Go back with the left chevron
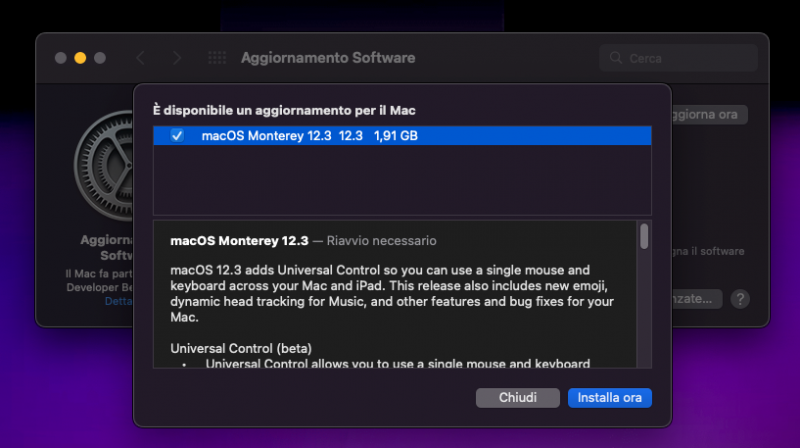800x448 pixels. [140, 58]
